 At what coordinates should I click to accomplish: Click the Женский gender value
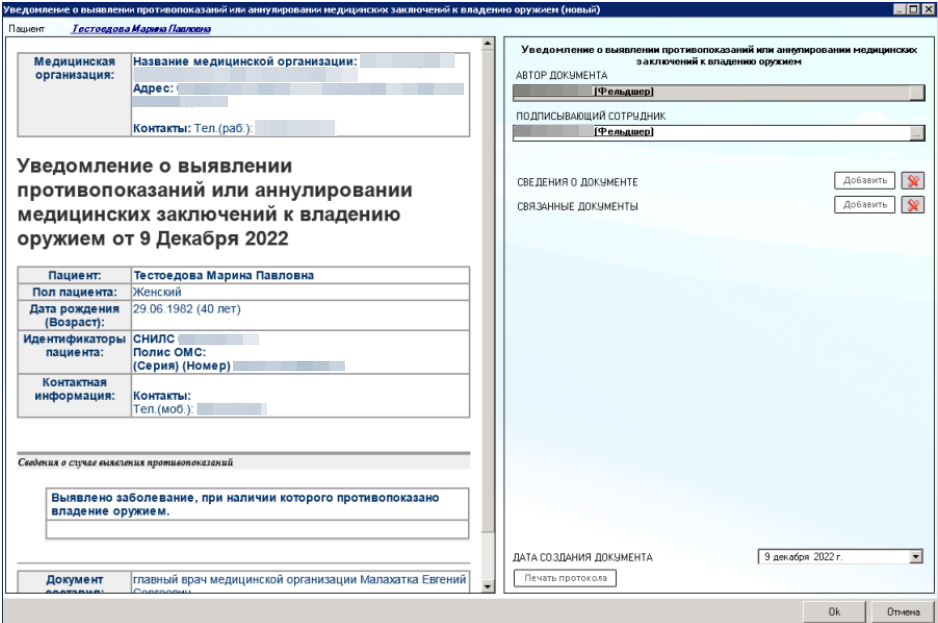pyautogui.click(x=157, y=292)
